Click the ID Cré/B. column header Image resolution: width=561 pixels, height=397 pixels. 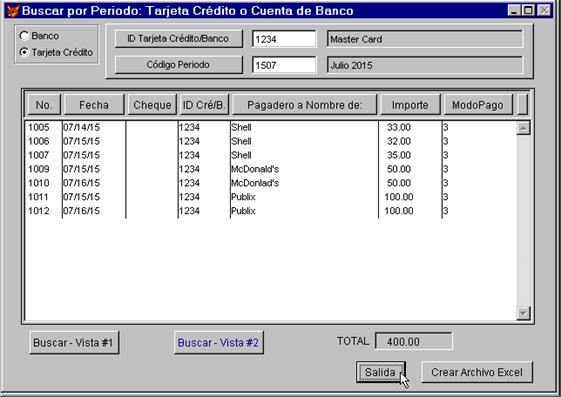click(x=204, y=105)
